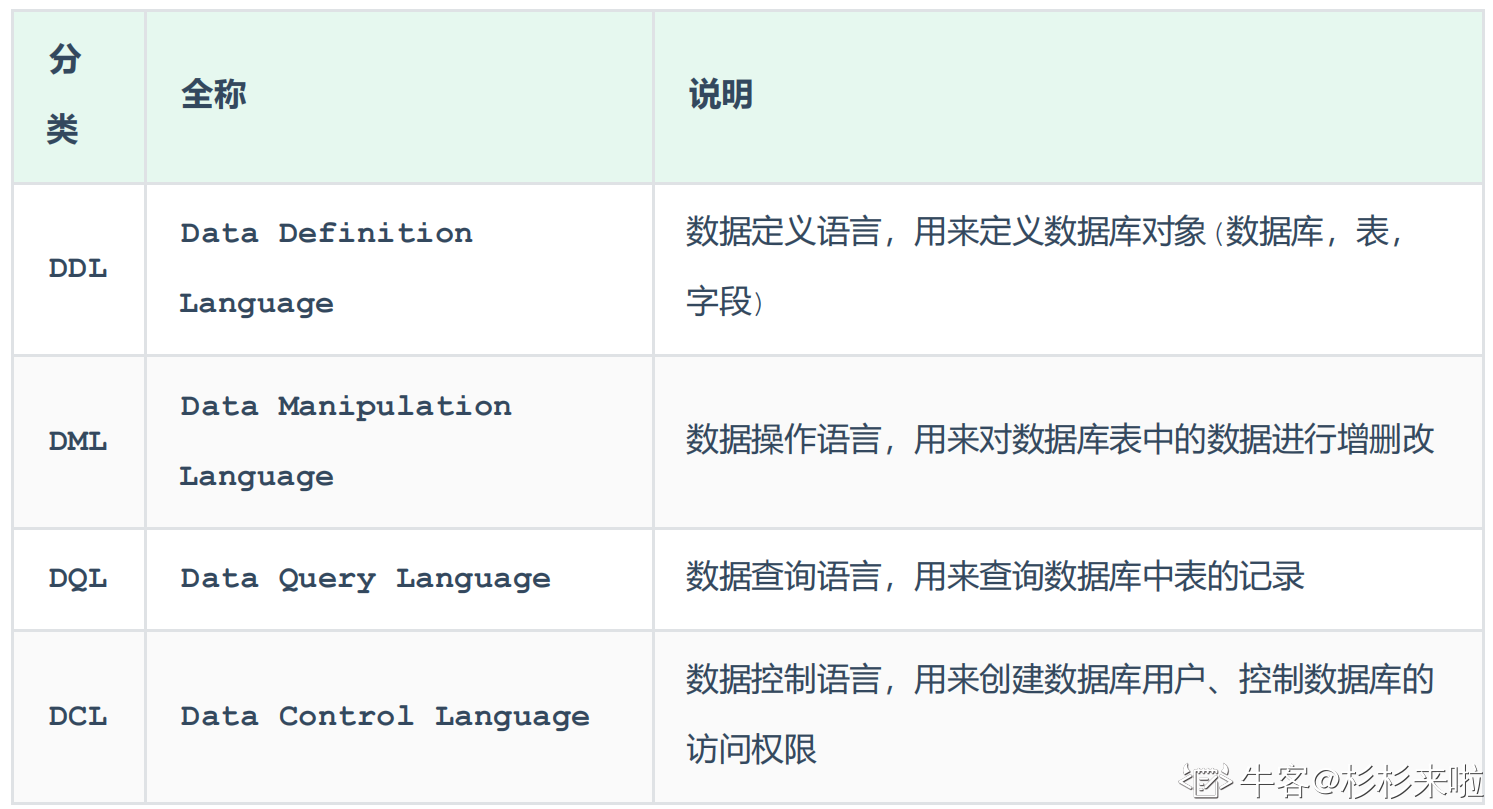
Task: Select the DCL cell
Action: [x=79, y=717]
